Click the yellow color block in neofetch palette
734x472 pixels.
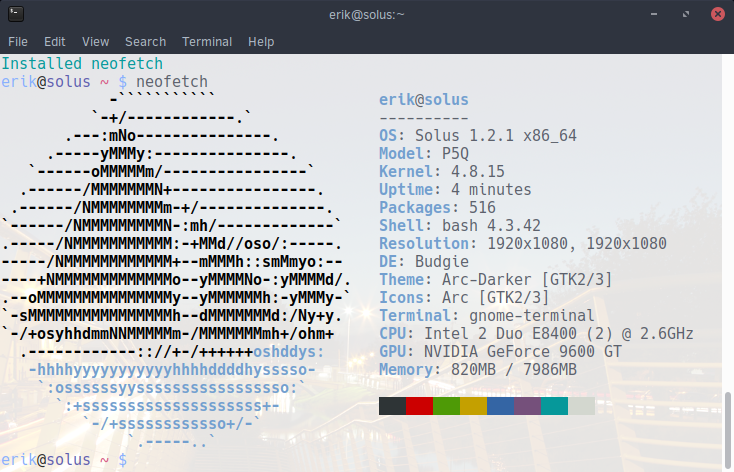(x=473, y=406)
